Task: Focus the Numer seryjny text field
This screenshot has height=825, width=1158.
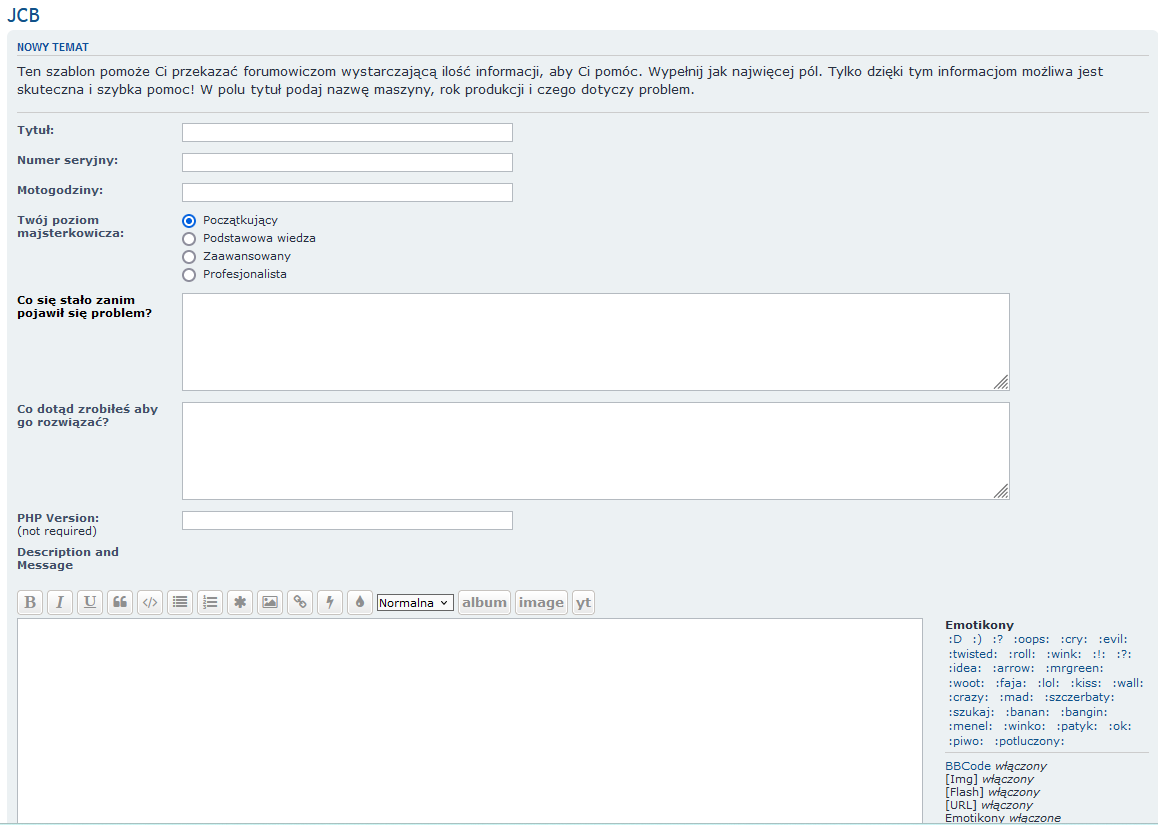Action: [347, 163]
